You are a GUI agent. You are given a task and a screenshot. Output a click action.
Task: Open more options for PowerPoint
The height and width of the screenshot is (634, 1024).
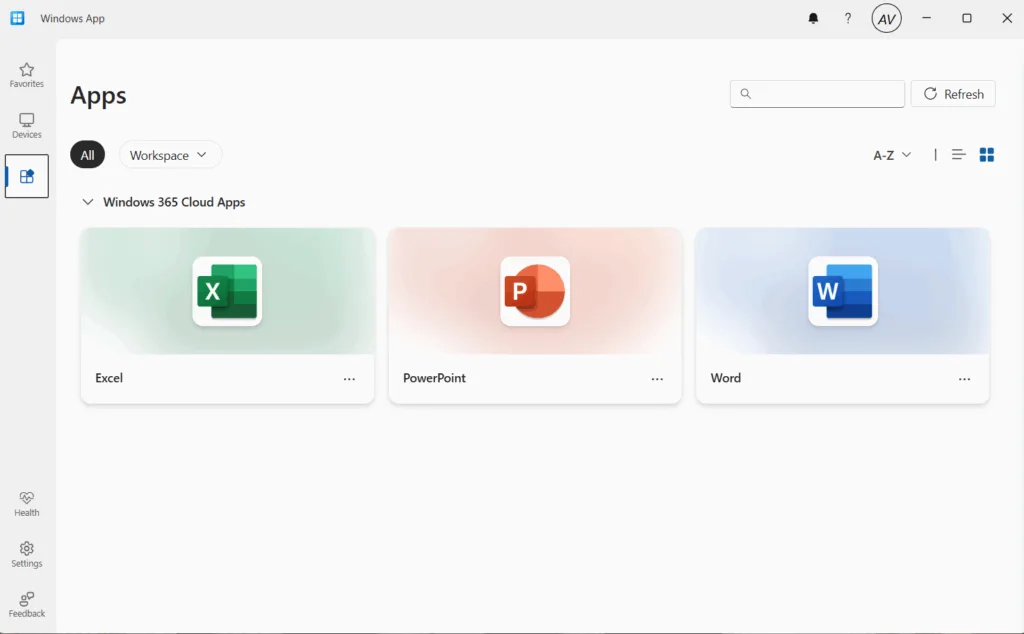[657, 379]
